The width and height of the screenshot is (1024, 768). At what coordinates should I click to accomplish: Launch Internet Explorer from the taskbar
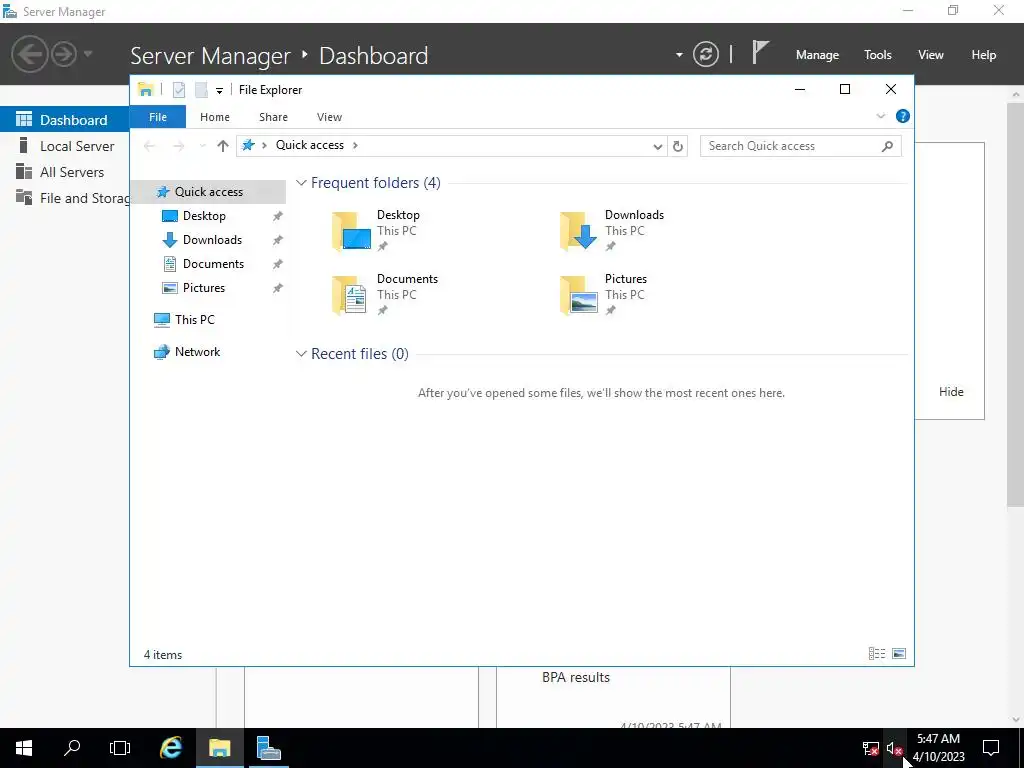[x=171, y=748]
